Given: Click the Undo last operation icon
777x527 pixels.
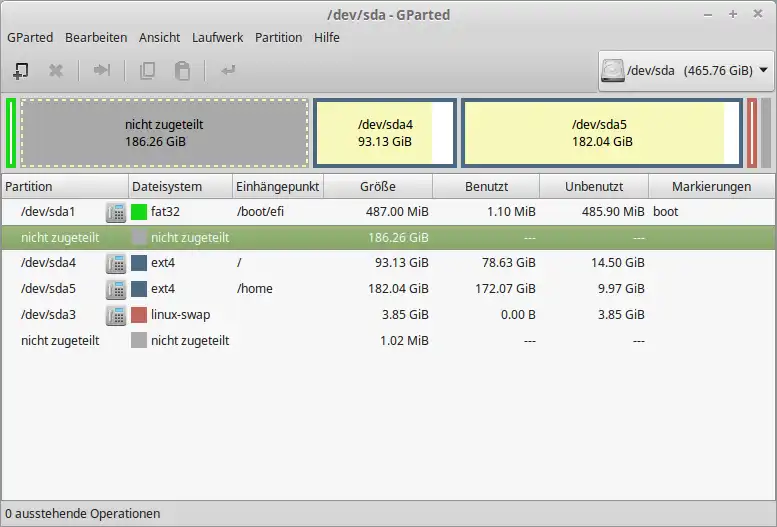Looking at the screenshot, I should point(228,70).
